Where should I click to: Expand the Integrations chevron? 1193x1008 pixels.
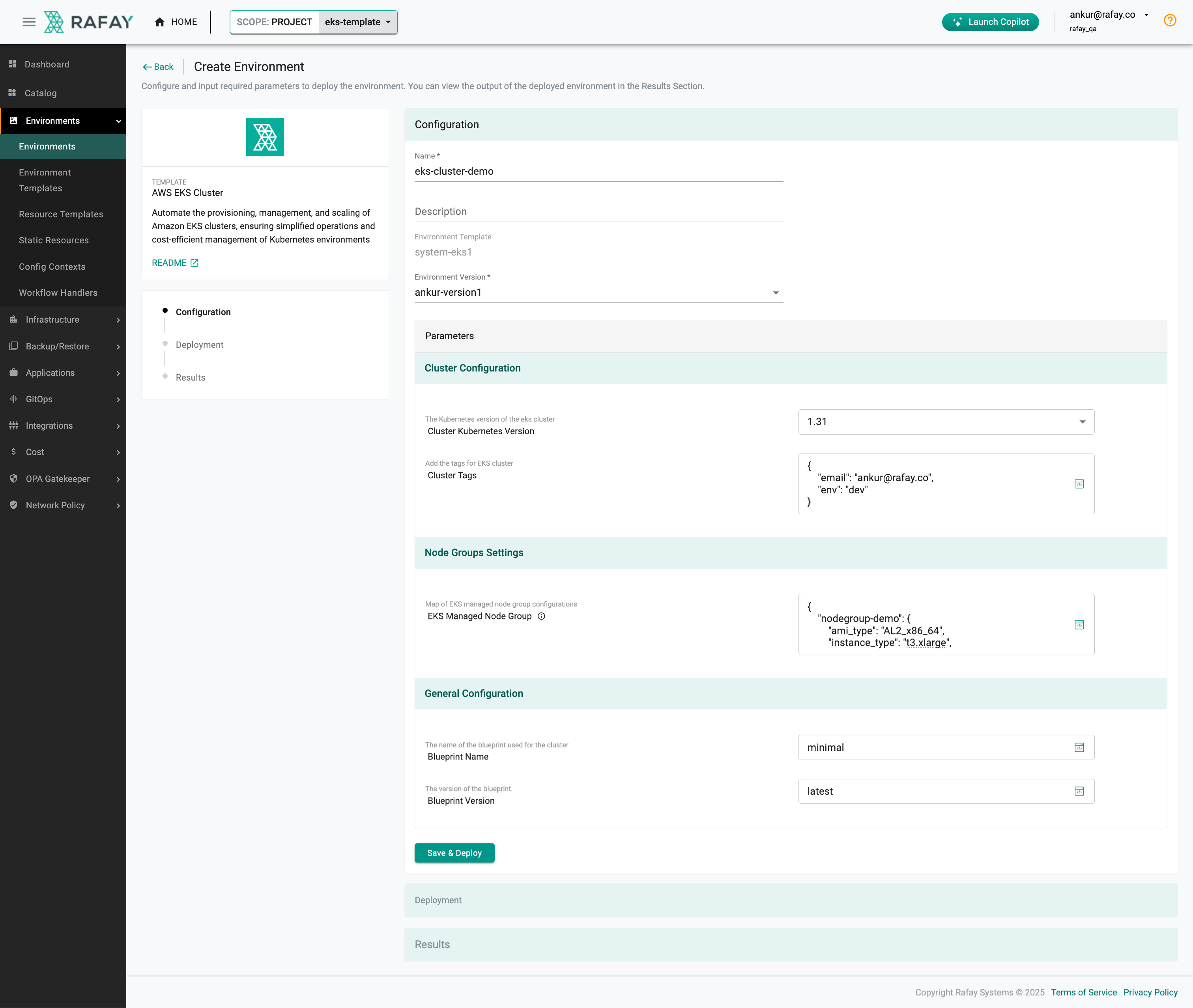click(118, 426)
